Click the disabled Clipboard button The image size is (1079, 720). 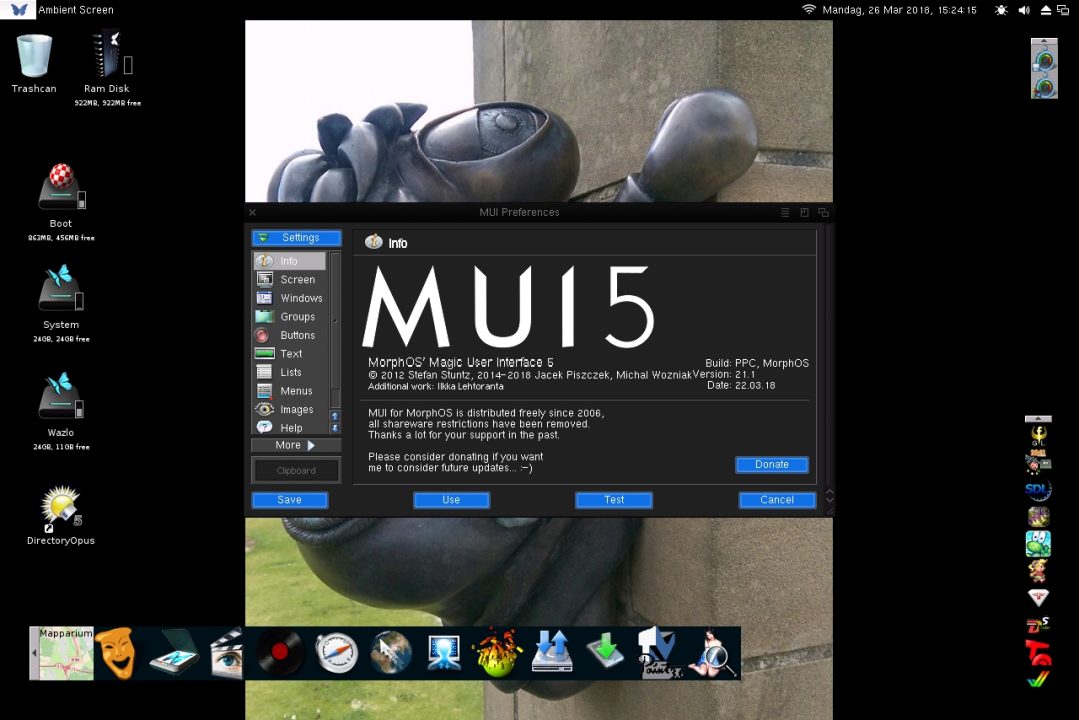coord(296,471)
